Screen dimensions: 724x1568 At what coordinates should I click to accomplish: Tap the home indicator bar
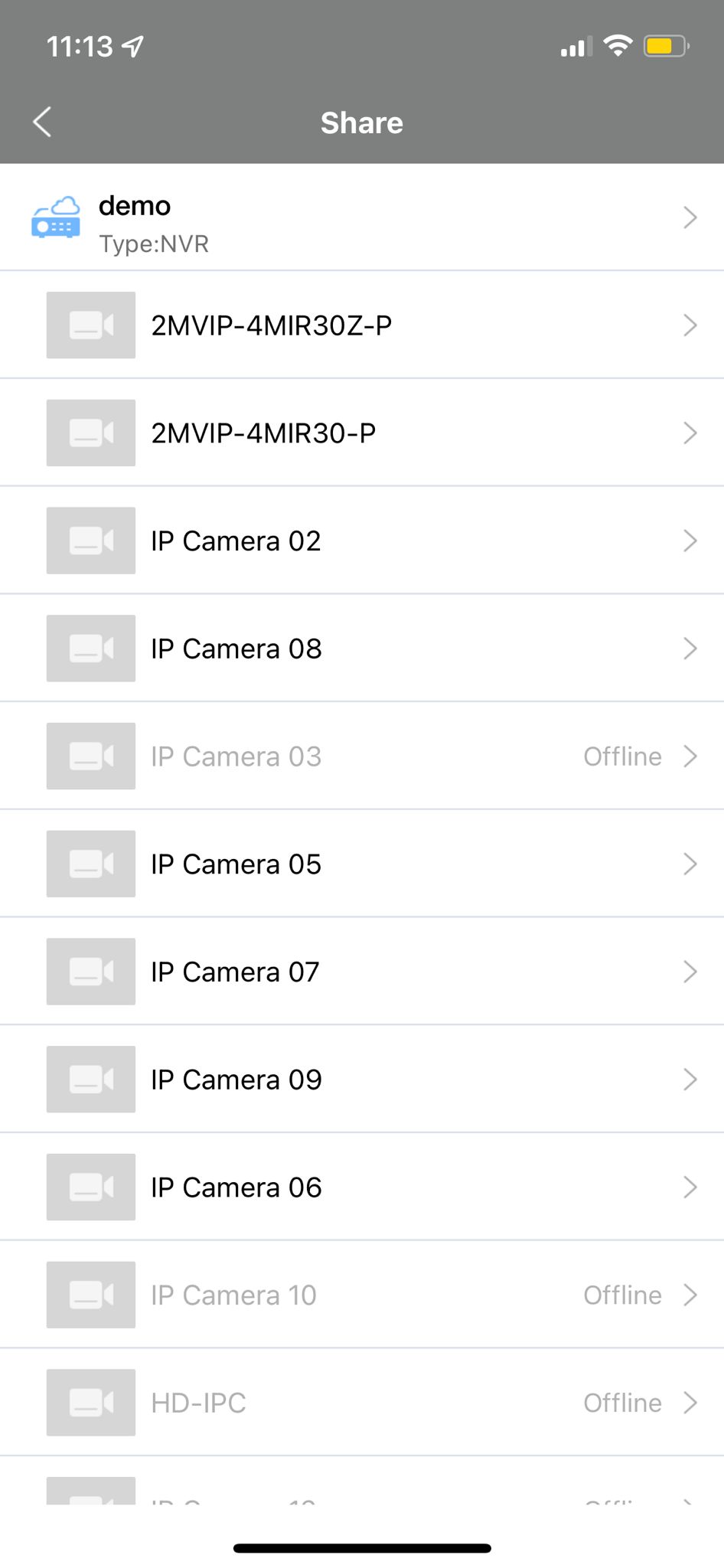(x=362, y=1548)
